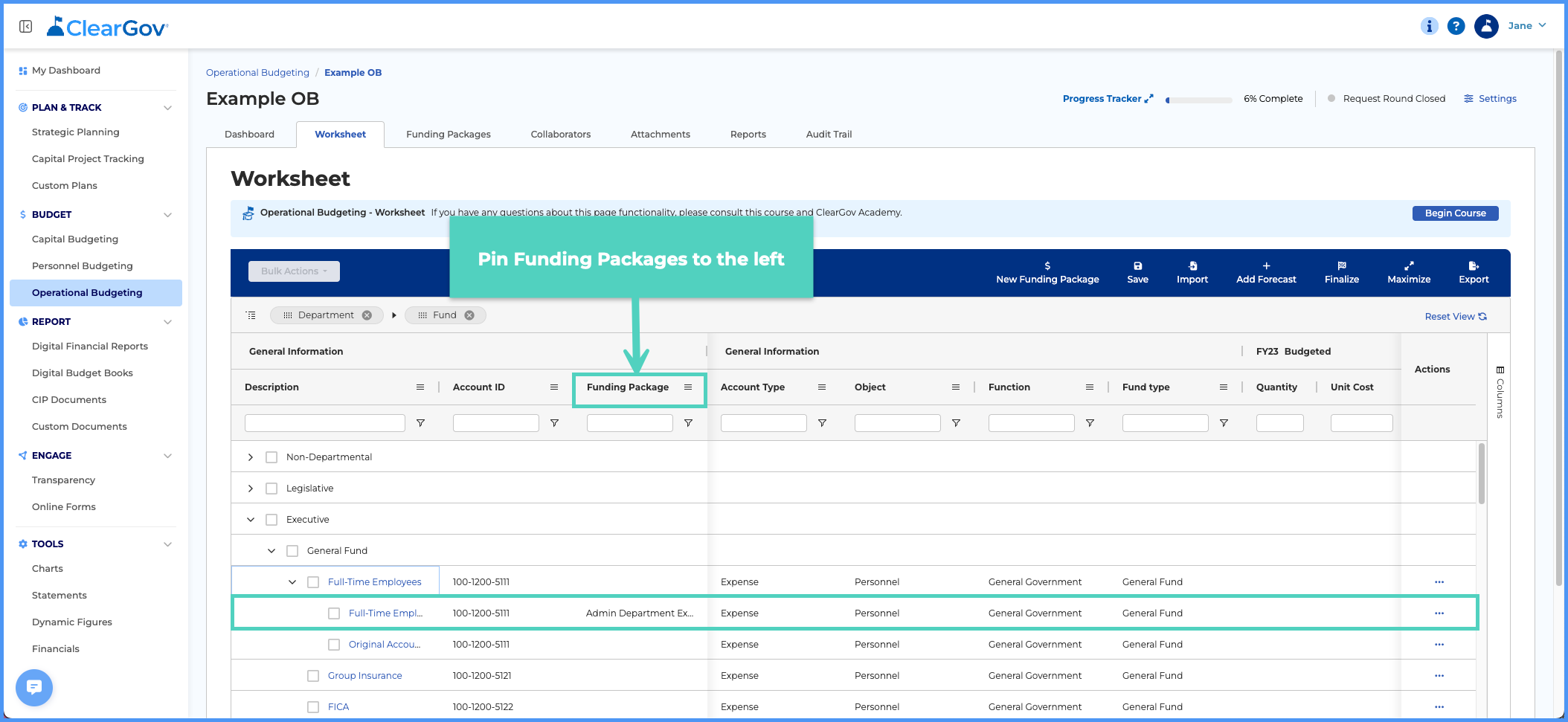Viewport: 1568px width, 722px height.
Task: Open the Bulk Actions dropdown
Action: tap(294, 271)
